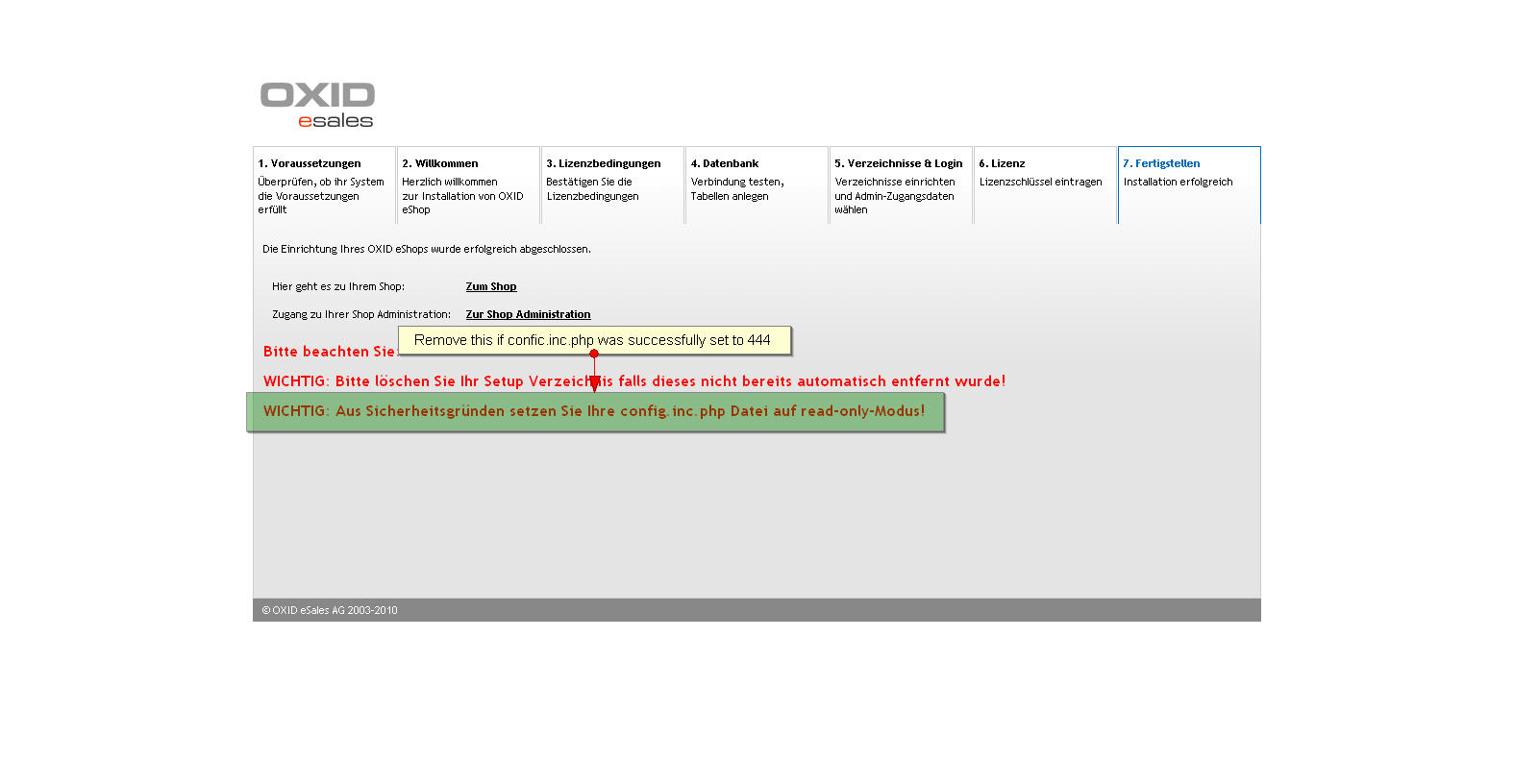Select the Willkommen step tab

(x=468, y=184)
